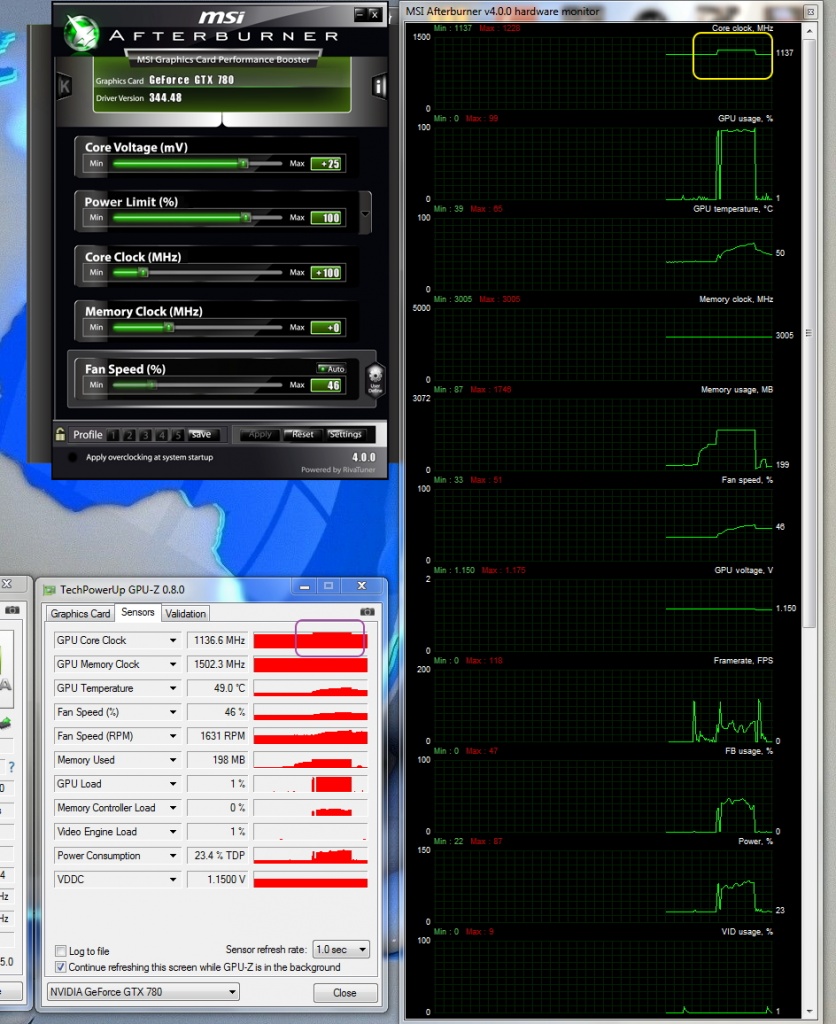Open the GPU Load sensor dropdown

(x=173, y=784)
